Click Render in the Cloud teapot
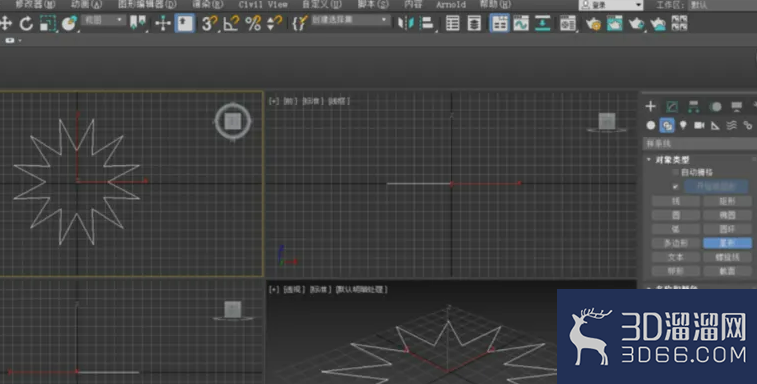 658,23
